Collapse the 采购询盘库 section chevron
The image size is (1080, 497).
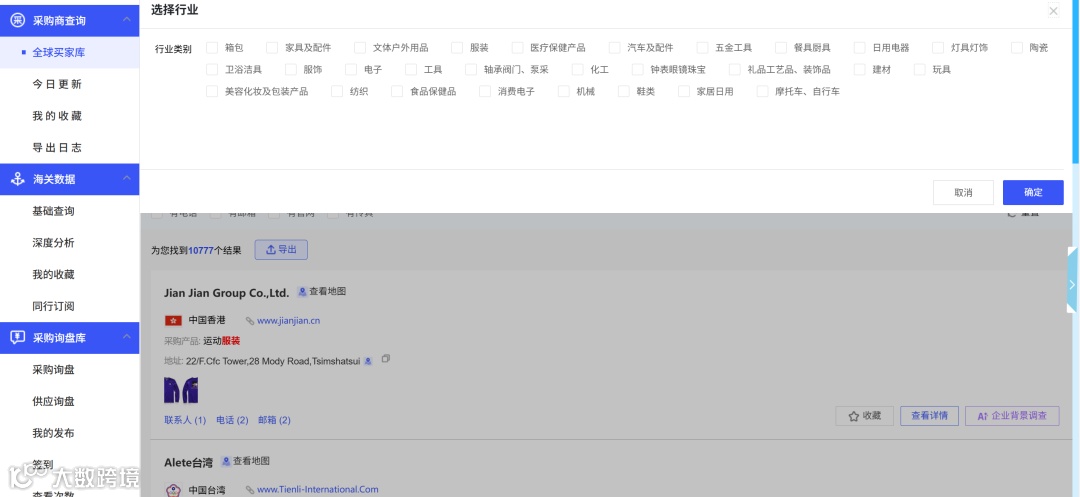pos(127,337)
